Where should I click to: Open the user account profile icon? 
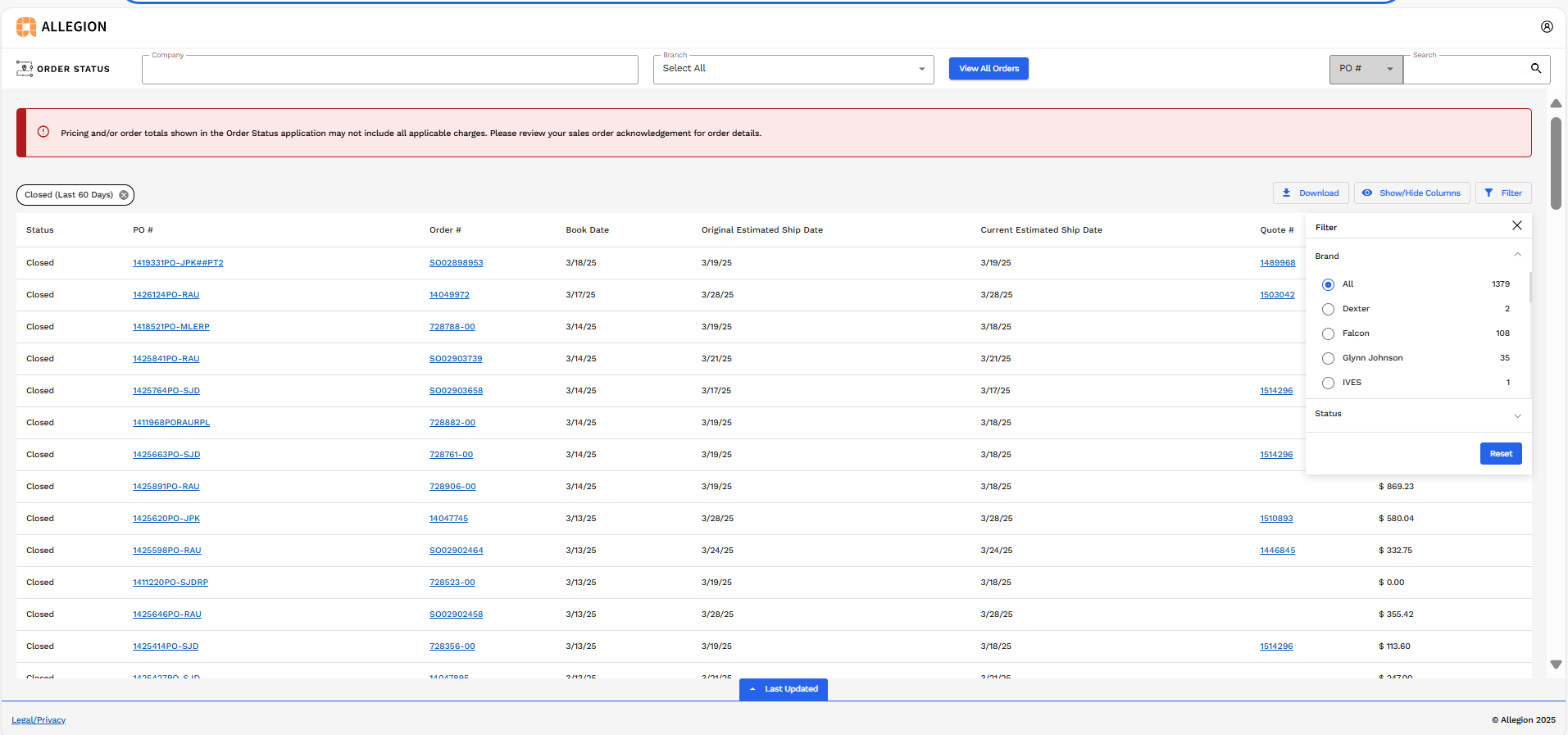(x=1547, y=27)
